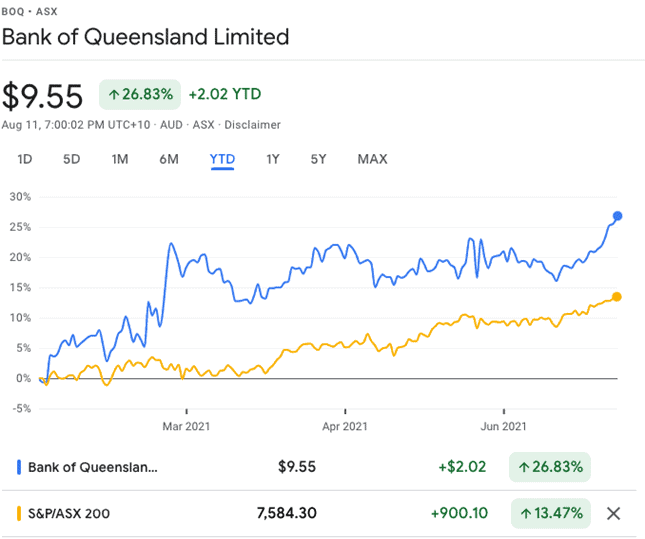The width and height of the screenshot is (645, 539).
Task: Click the orange S&P/ASX 200 color marker
Action: (x=19, y=513)
